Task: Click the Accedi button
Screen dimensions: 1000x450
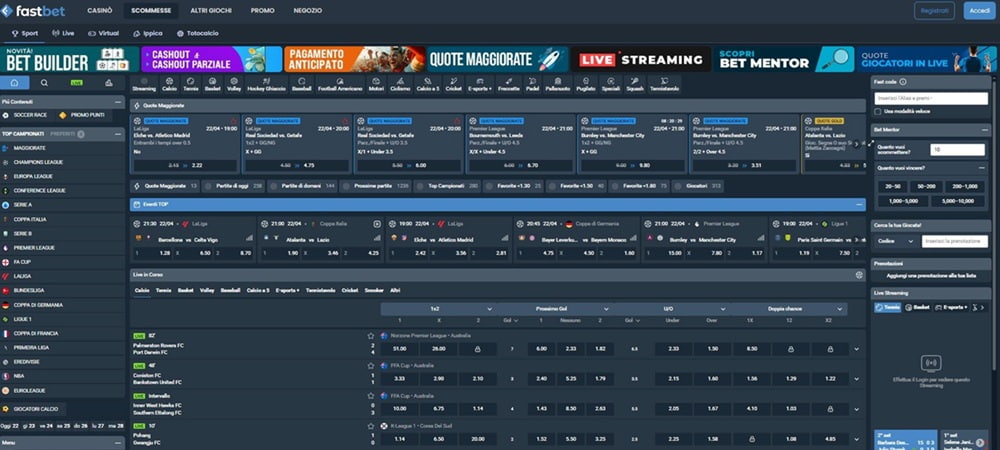Action: tap(979, 11)
